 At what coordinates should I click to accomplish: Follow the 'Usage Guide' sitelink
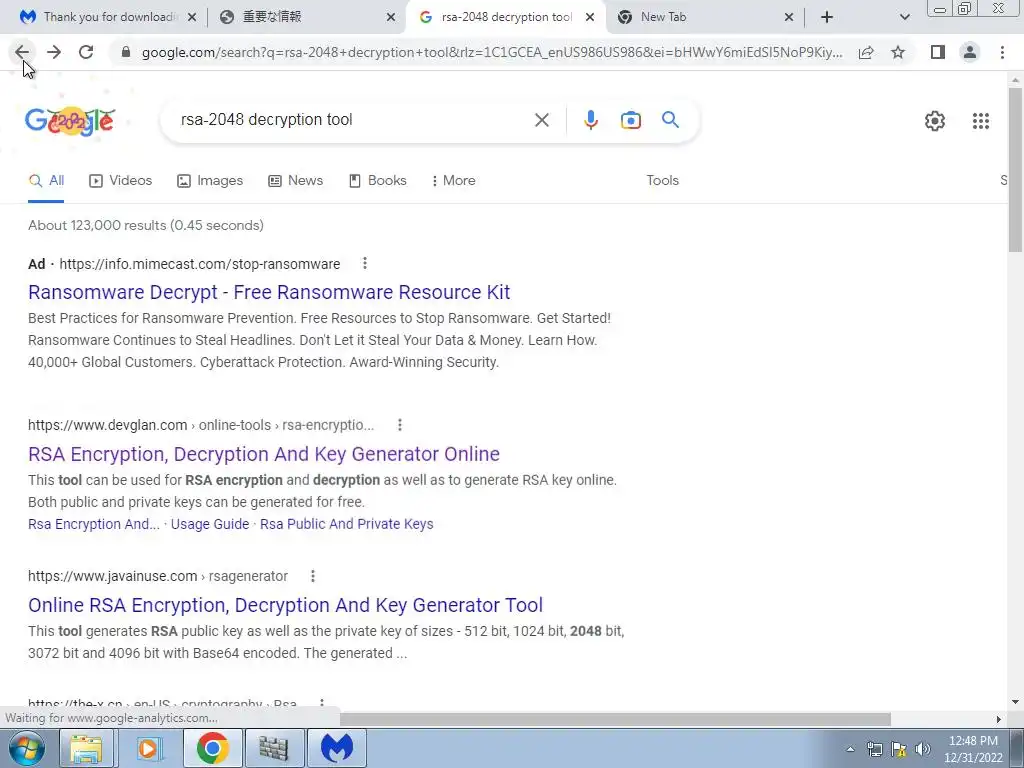pos(210,524)
